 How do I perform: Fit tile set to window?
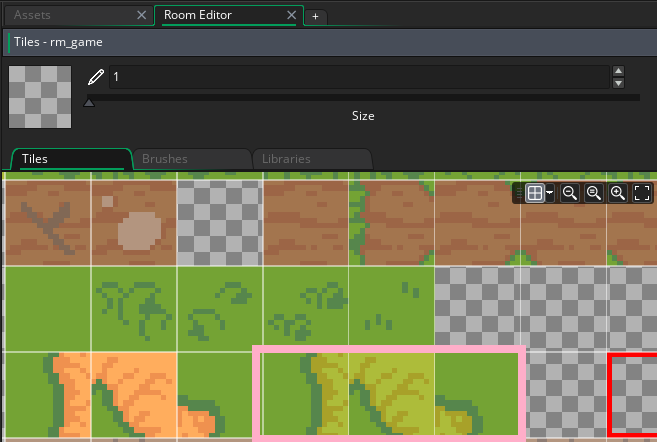641,193
